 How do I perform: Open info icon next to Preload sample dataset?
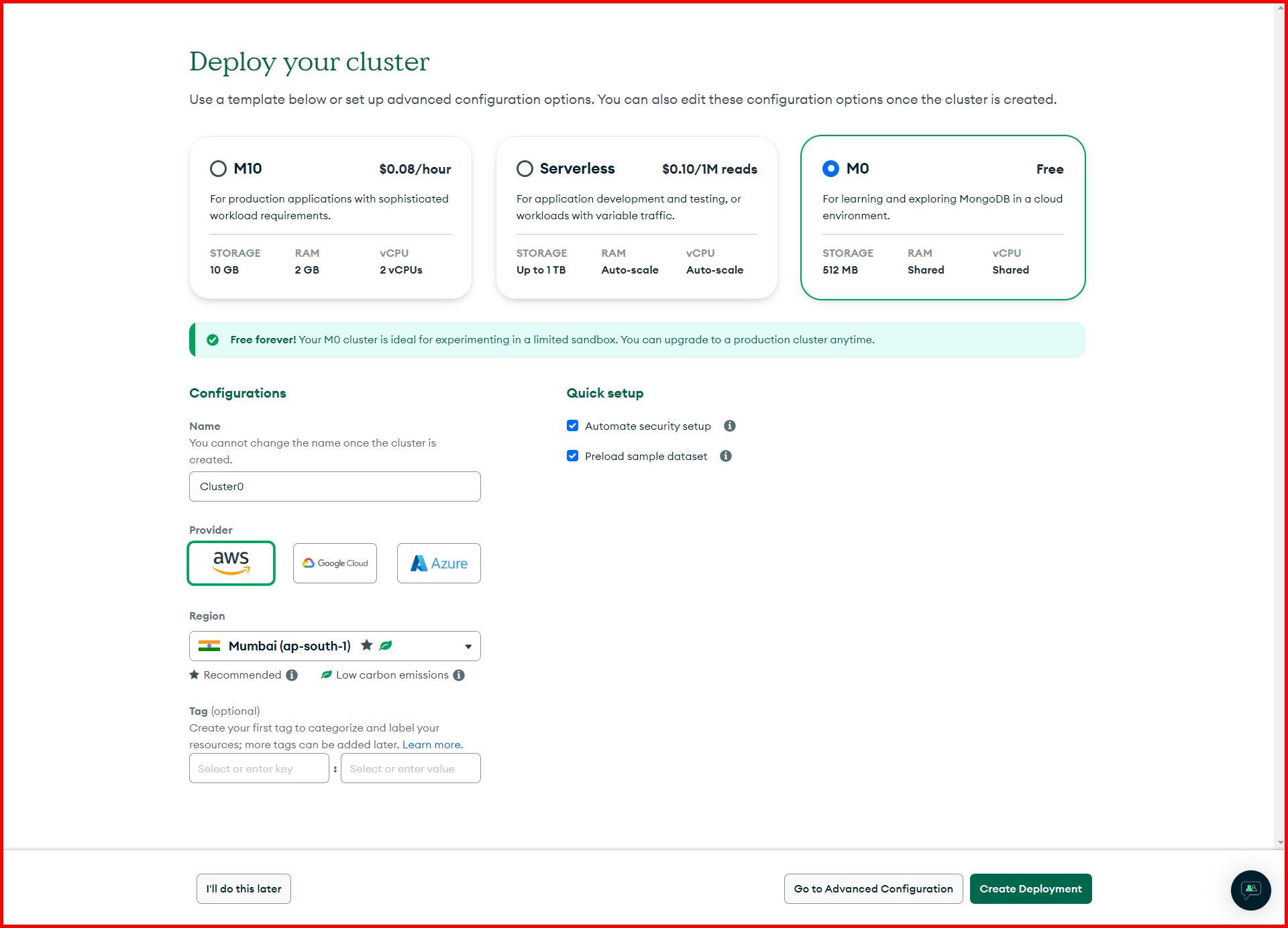click(x=726, y=456)
